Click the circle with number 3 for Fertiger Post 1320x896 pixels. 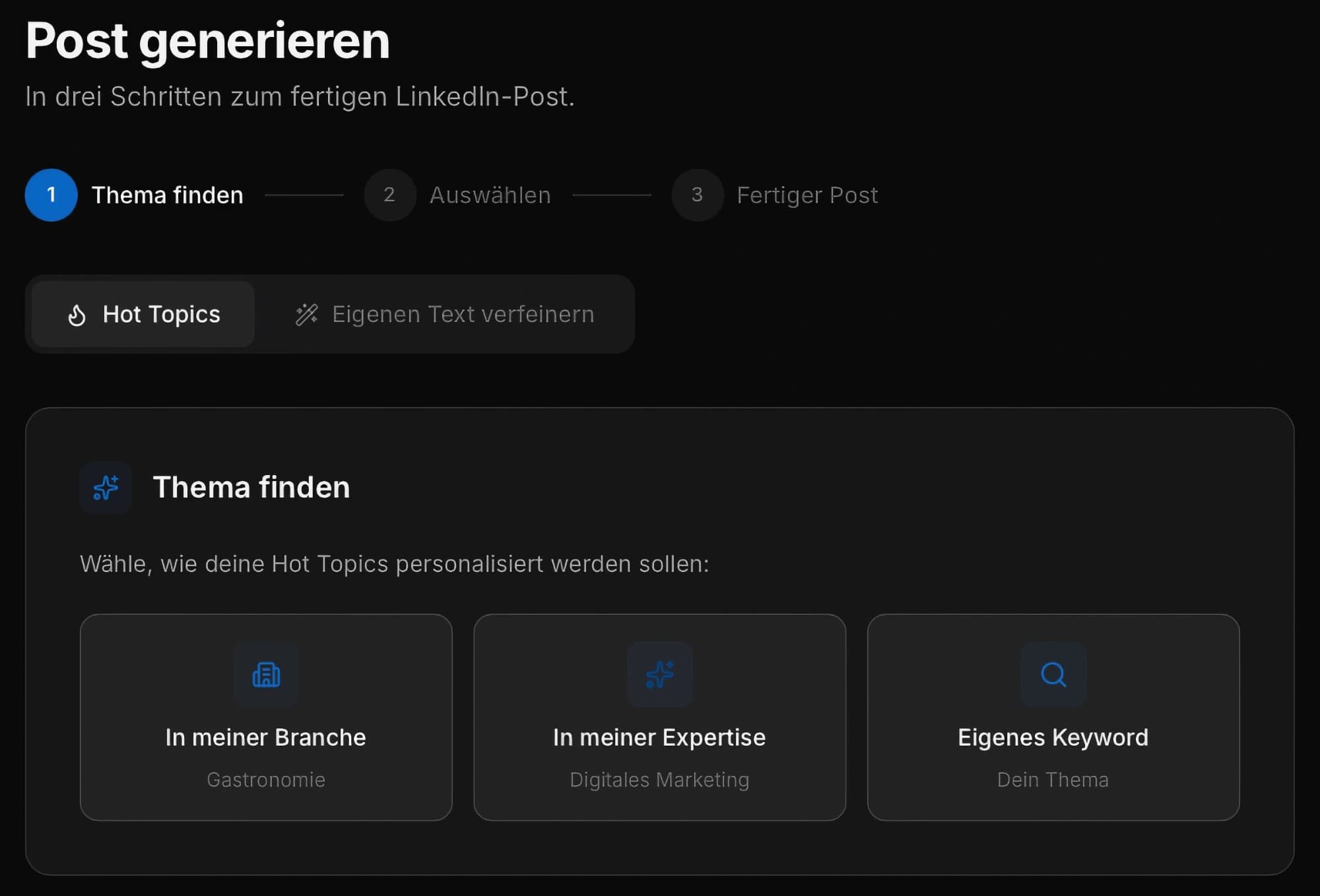point(696,195)
